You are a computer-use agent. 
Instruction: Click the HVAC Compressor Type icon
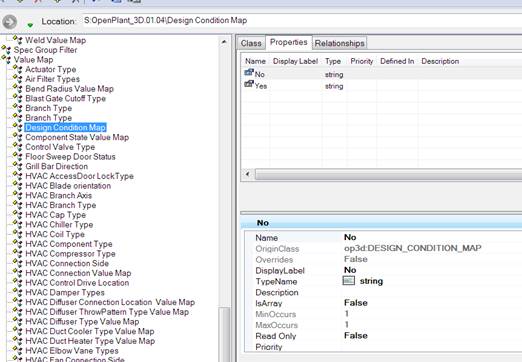coord(18,253)
